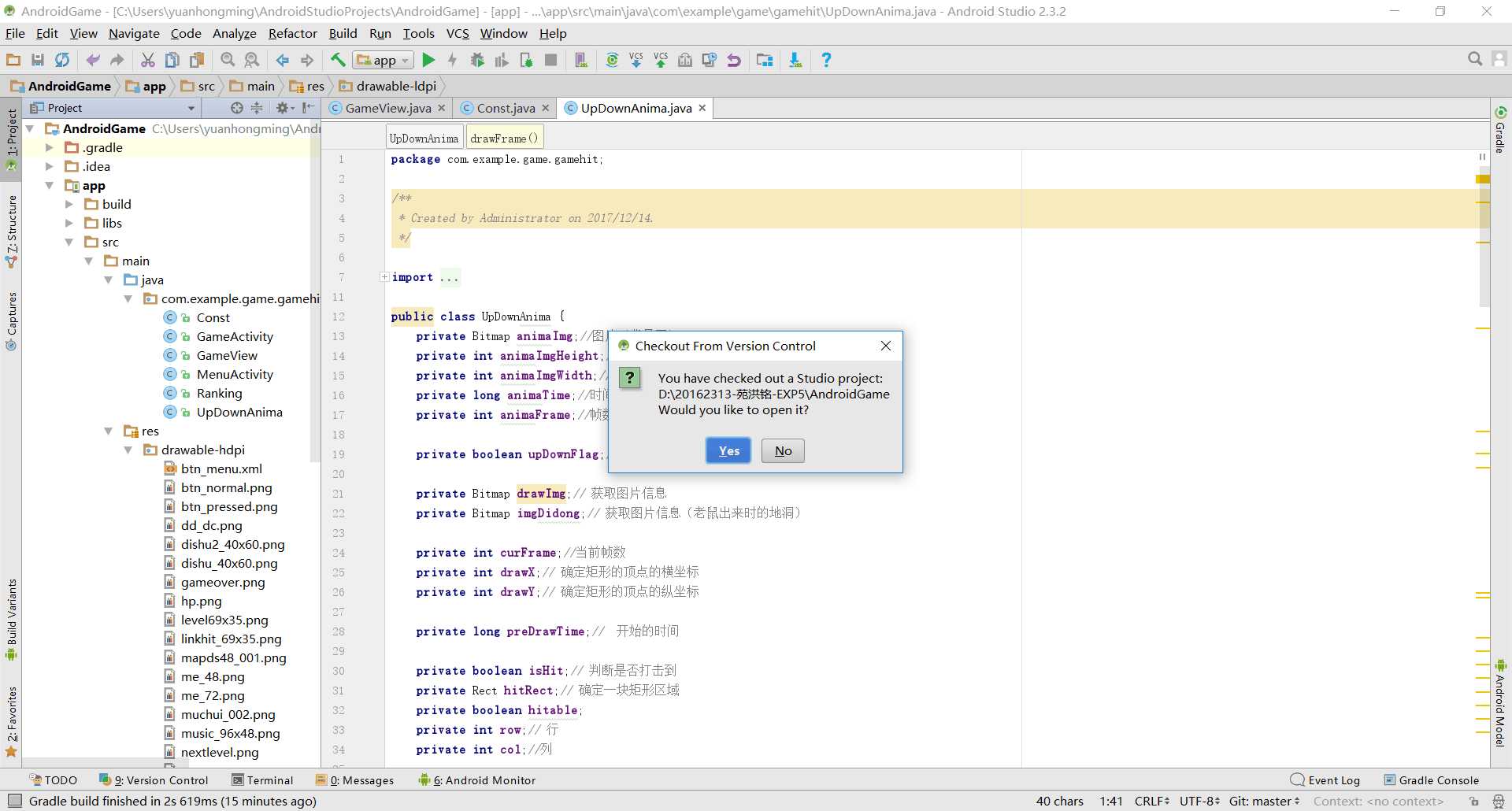Viewport: 1512px width, 811px height.
Task: Open the app run configuration dropdown
Action: [384, 60]
